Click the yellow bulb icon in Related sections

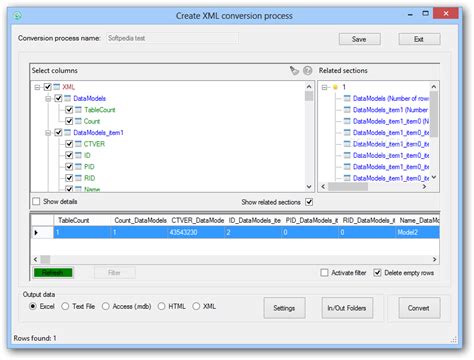pyautogui.click(x=335, y=87)
